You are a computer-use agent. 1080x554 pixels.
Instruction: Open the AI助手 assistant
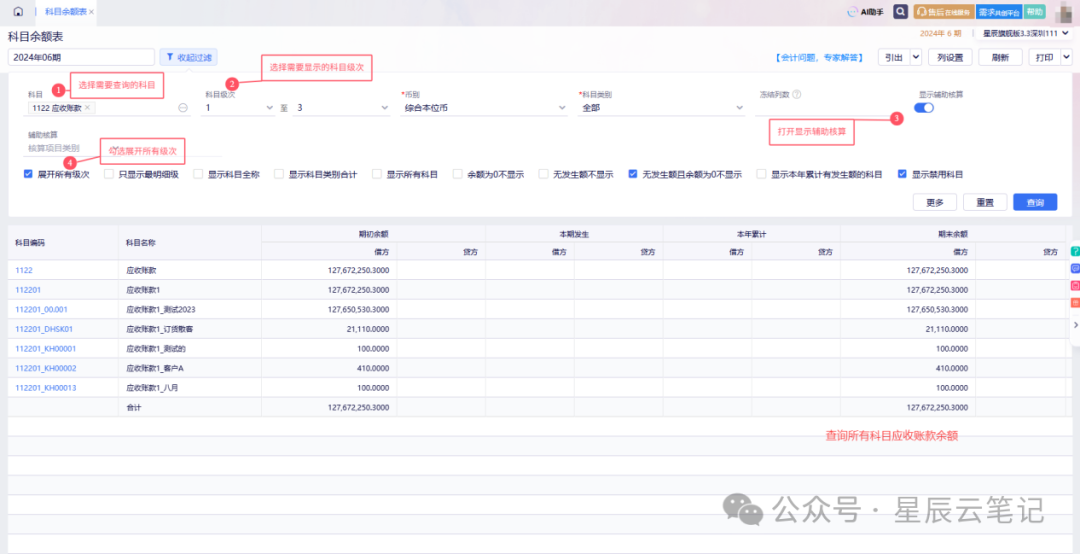coord(865,12)
